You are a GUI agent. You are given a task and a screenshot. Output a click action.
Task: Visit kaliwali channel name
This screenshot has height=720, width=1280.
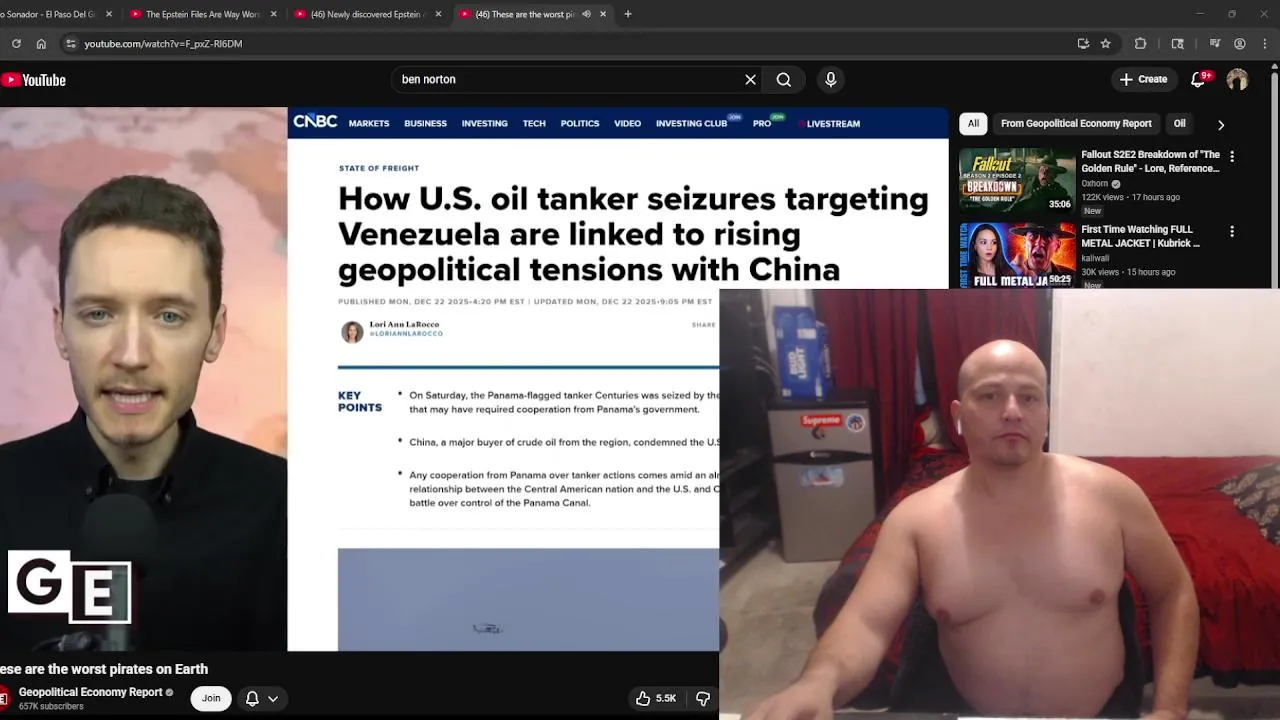tap(1095, 259)
